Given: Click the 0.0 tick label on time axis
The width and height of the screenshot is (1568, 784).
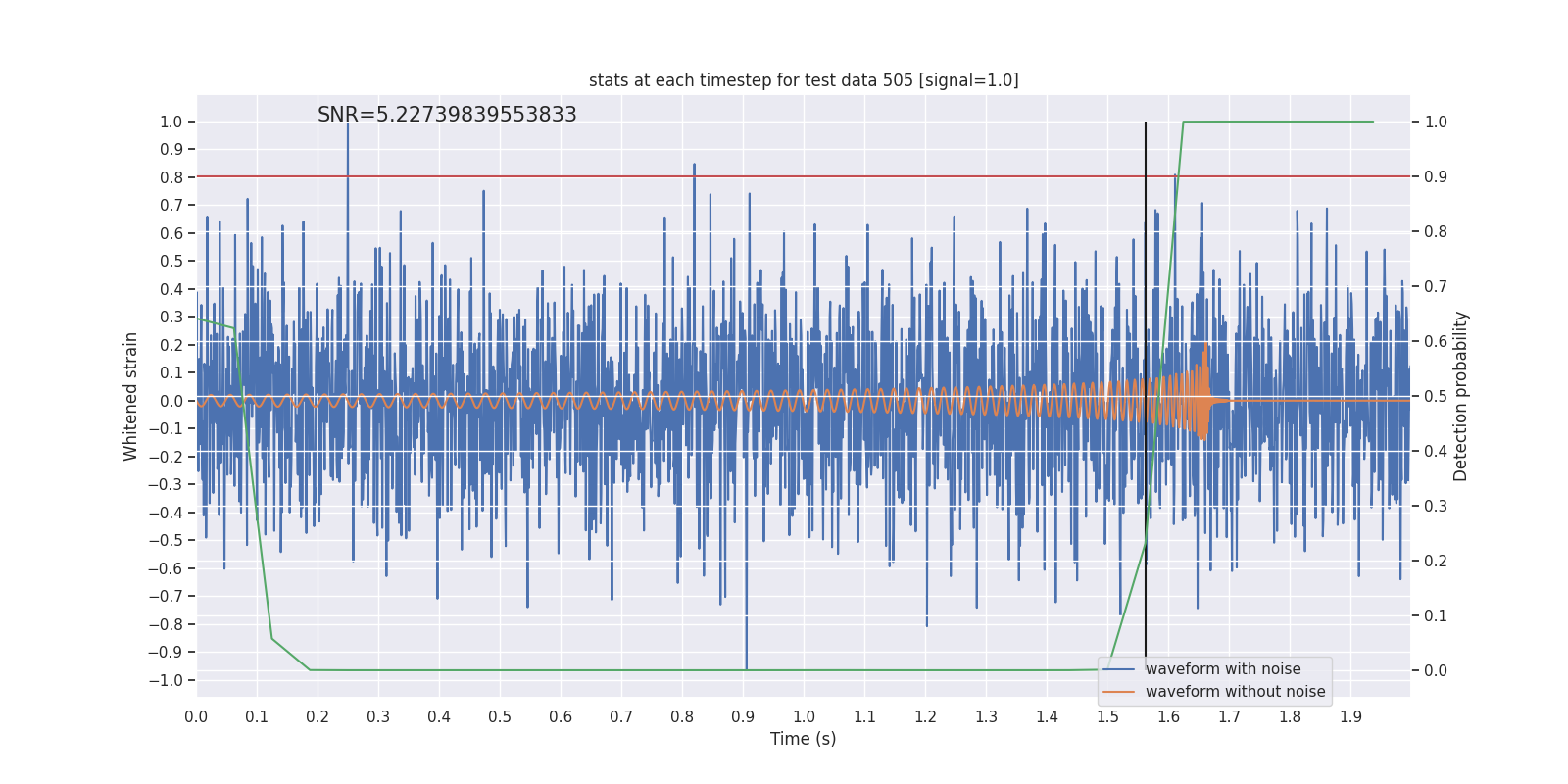Looking at the screenshot, I should tap(196, 717).
